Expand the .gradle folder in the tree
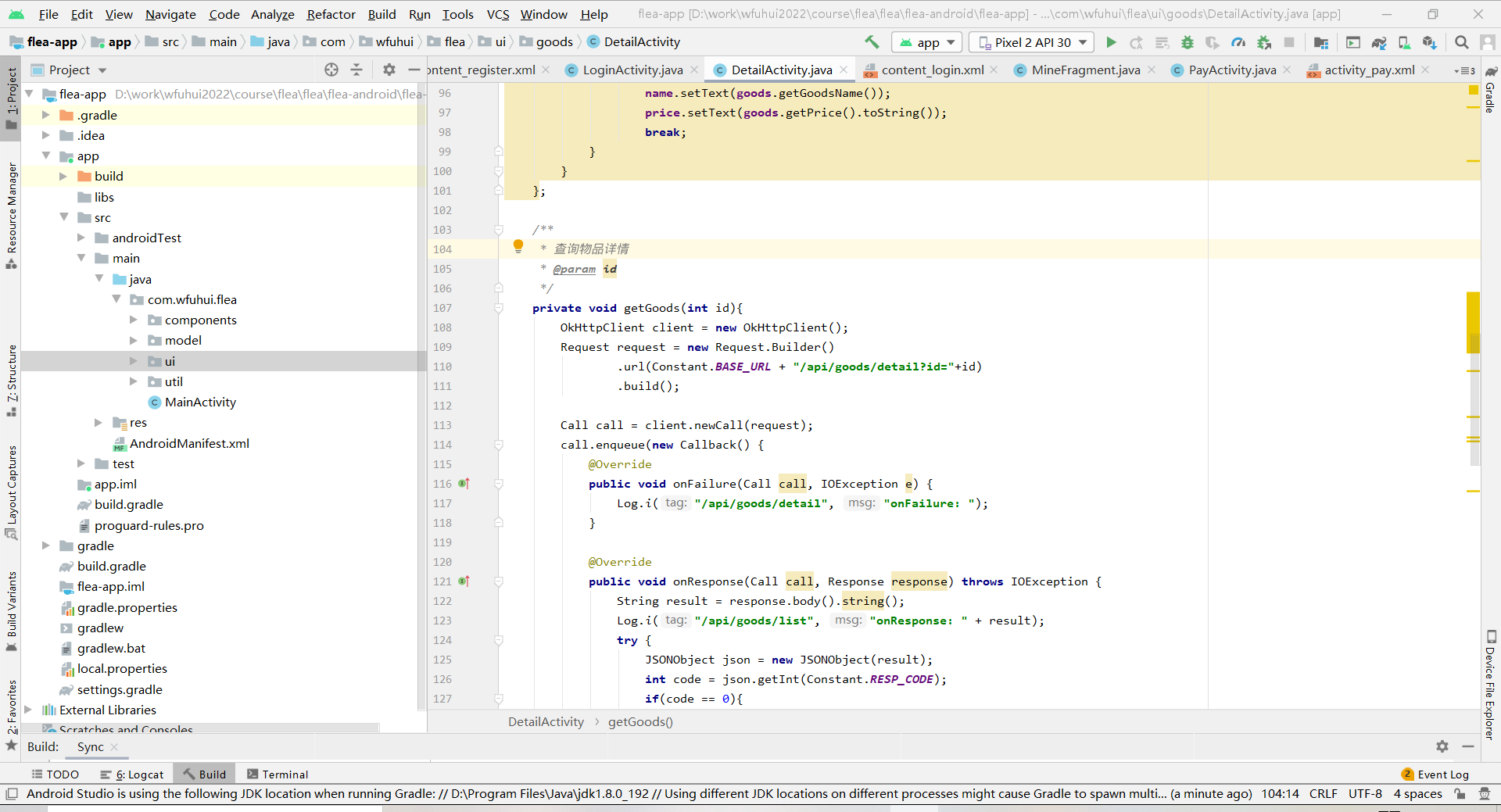 pyautogui.click(x=45, y=115)
